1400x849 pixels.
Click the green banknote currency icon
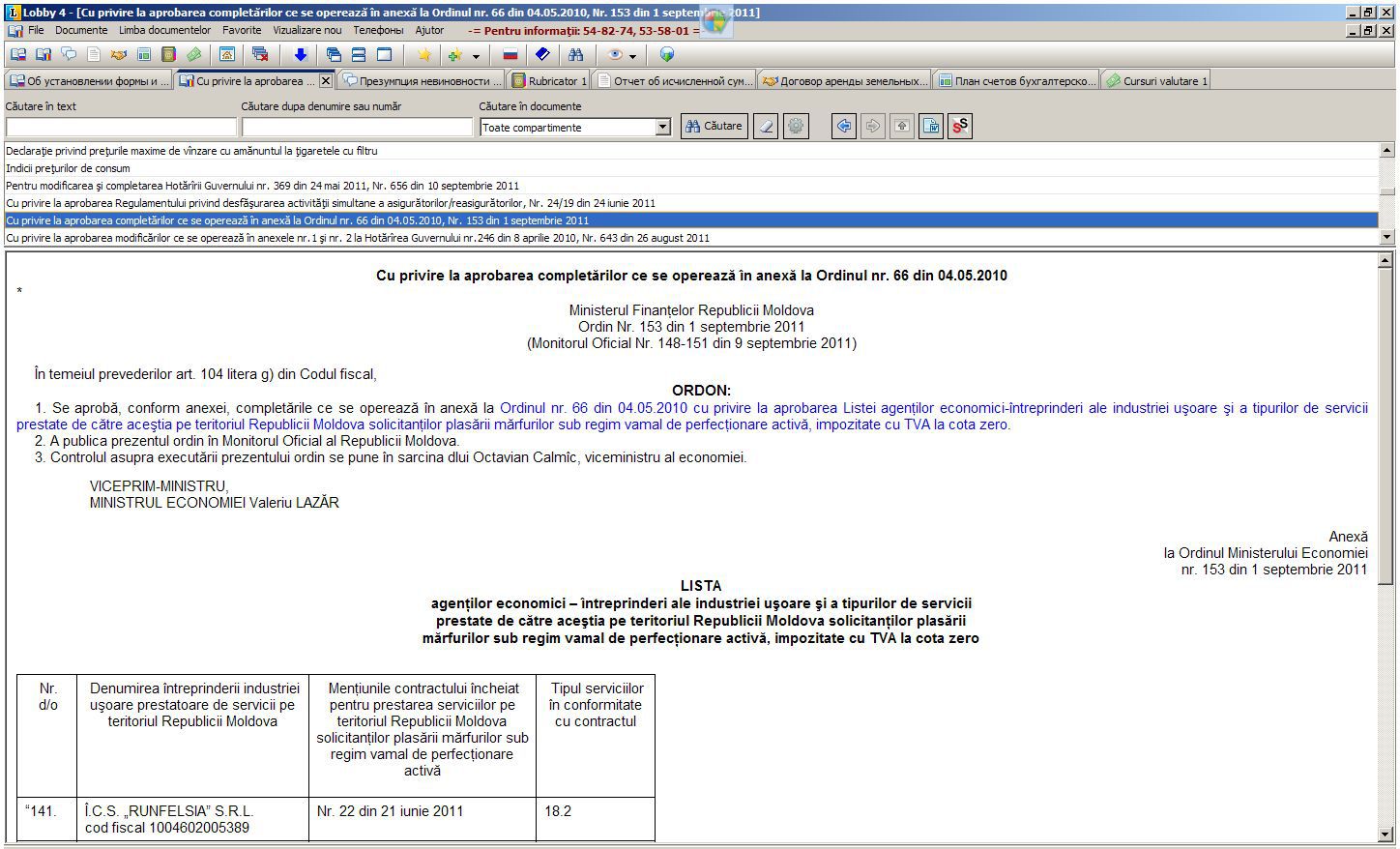pyautogui.click(x=193, y=55)
